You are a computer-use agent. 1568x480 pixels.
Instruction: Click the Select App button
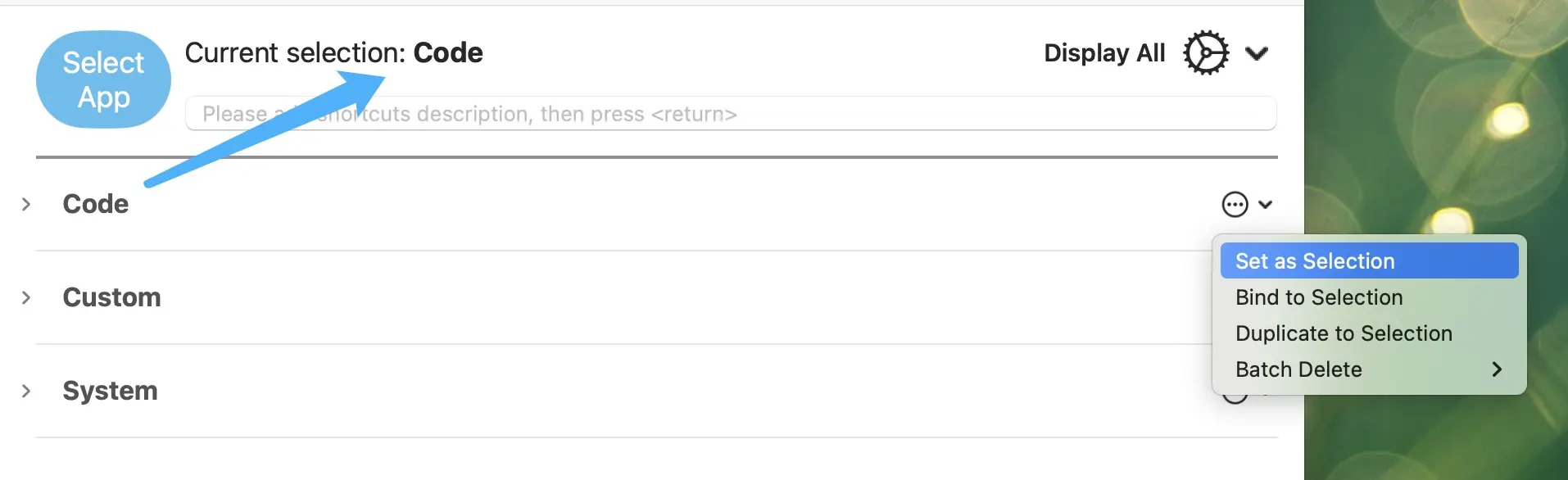103,79
